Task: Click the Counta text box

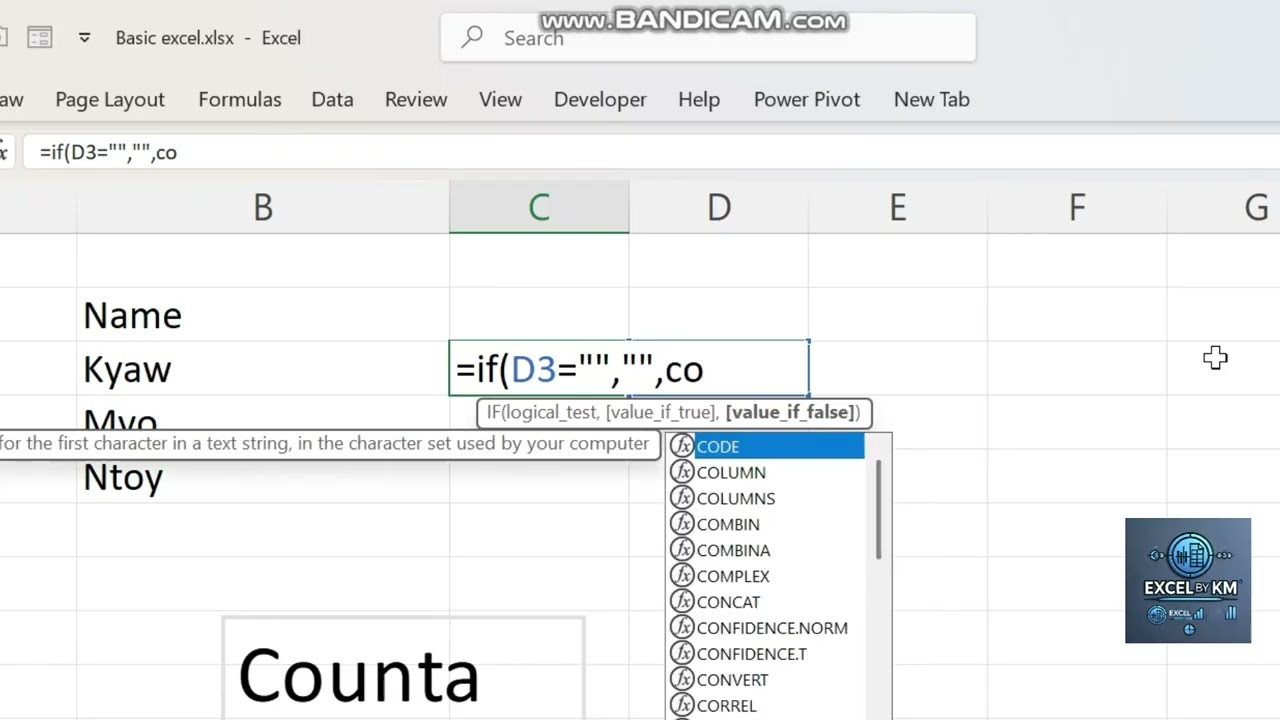Action: point(403,668)
